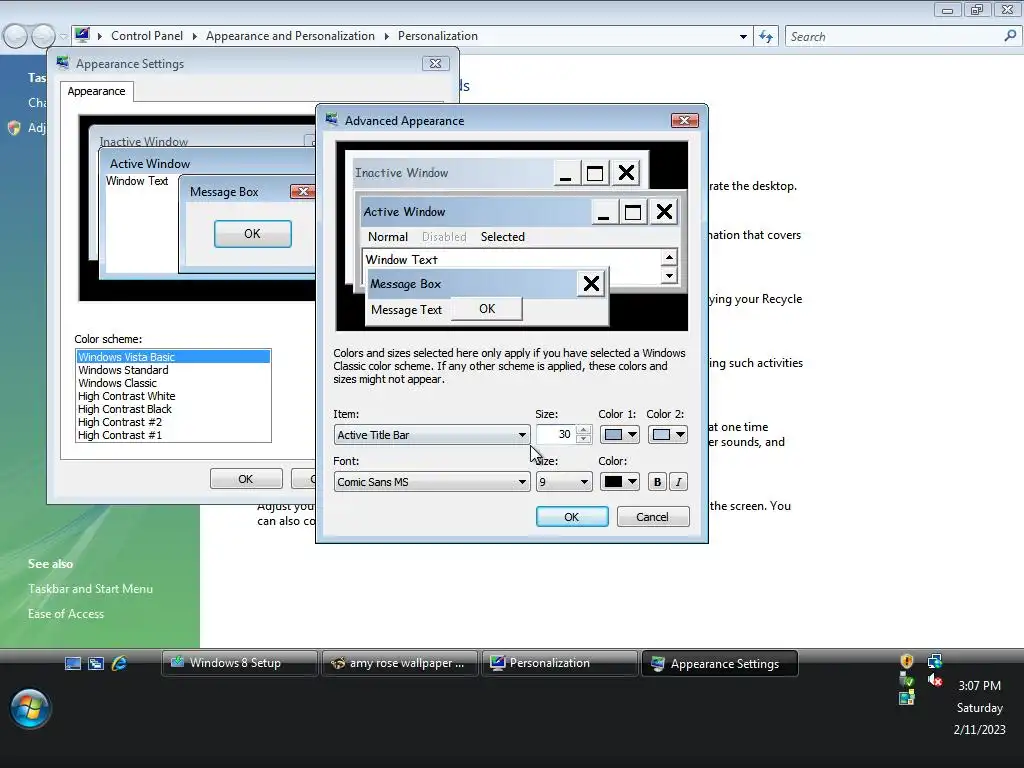Click the address bar refresh icon
1024x768 pixels.
[766, 37]
